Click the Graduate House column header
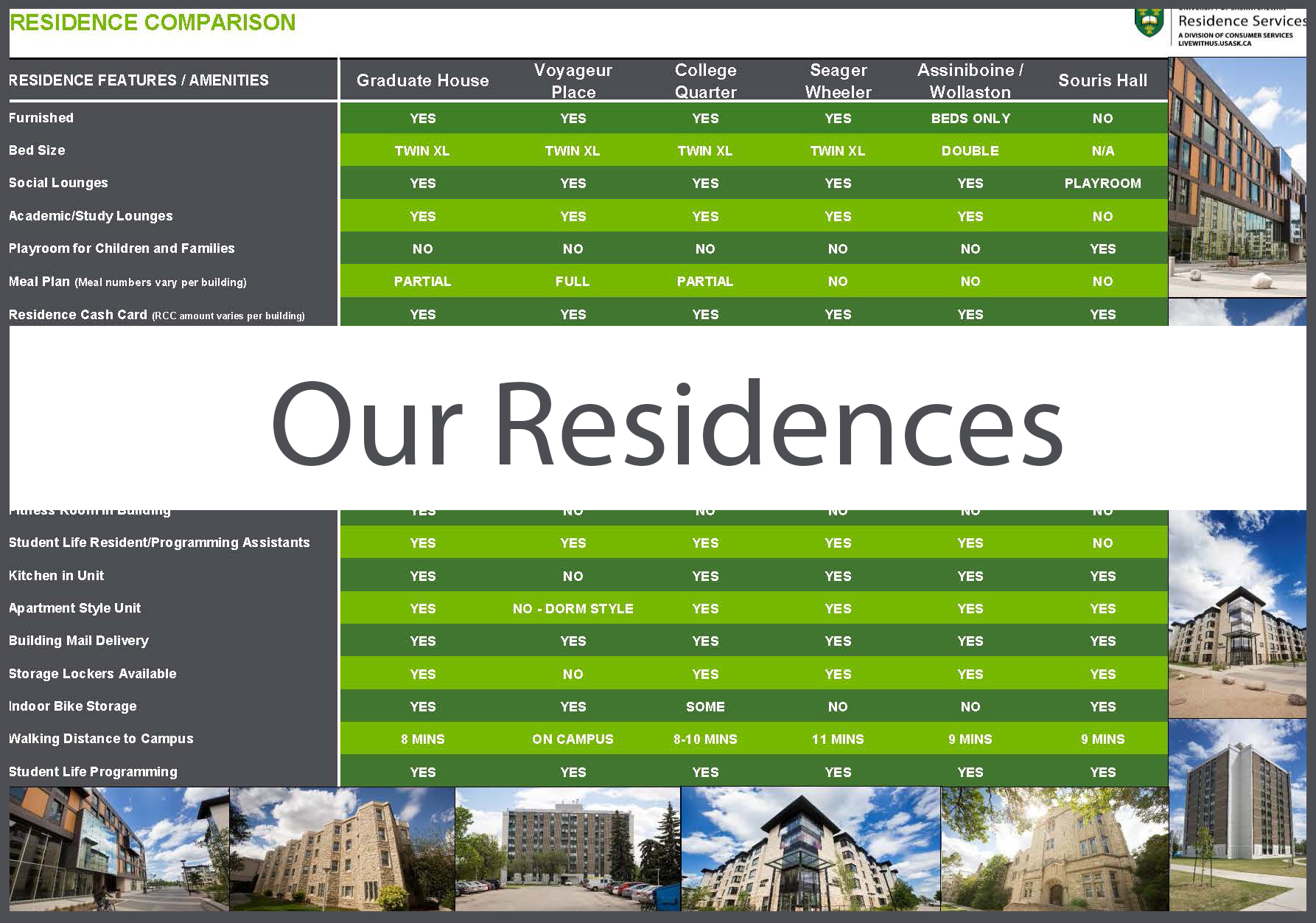This screenshot has width=1316, height=923. [422, 81]
